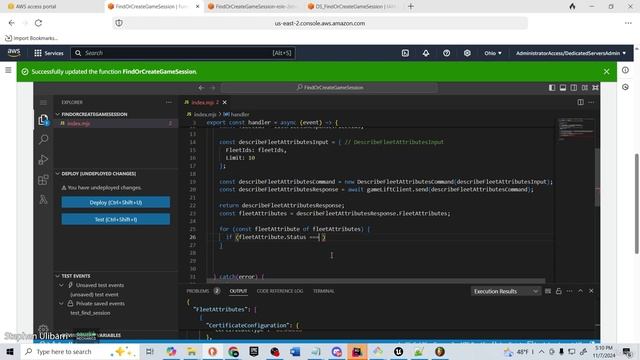Open the Execution Results output dropdown
Viewport: 640px width, 360px height.
[x=505, y=291]
